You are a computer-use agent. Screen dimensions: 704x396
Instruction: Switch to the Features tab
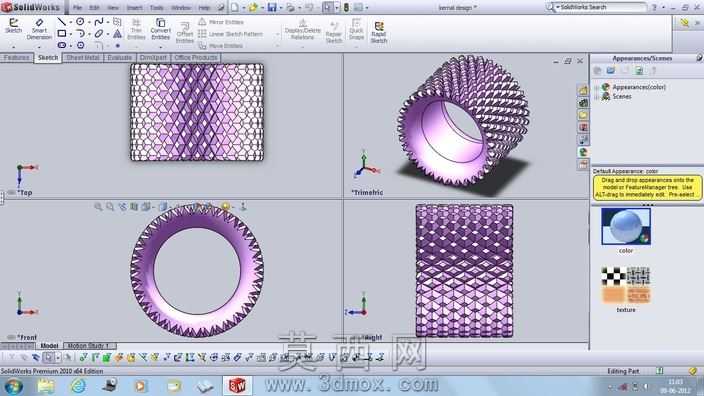coord(17,57)
